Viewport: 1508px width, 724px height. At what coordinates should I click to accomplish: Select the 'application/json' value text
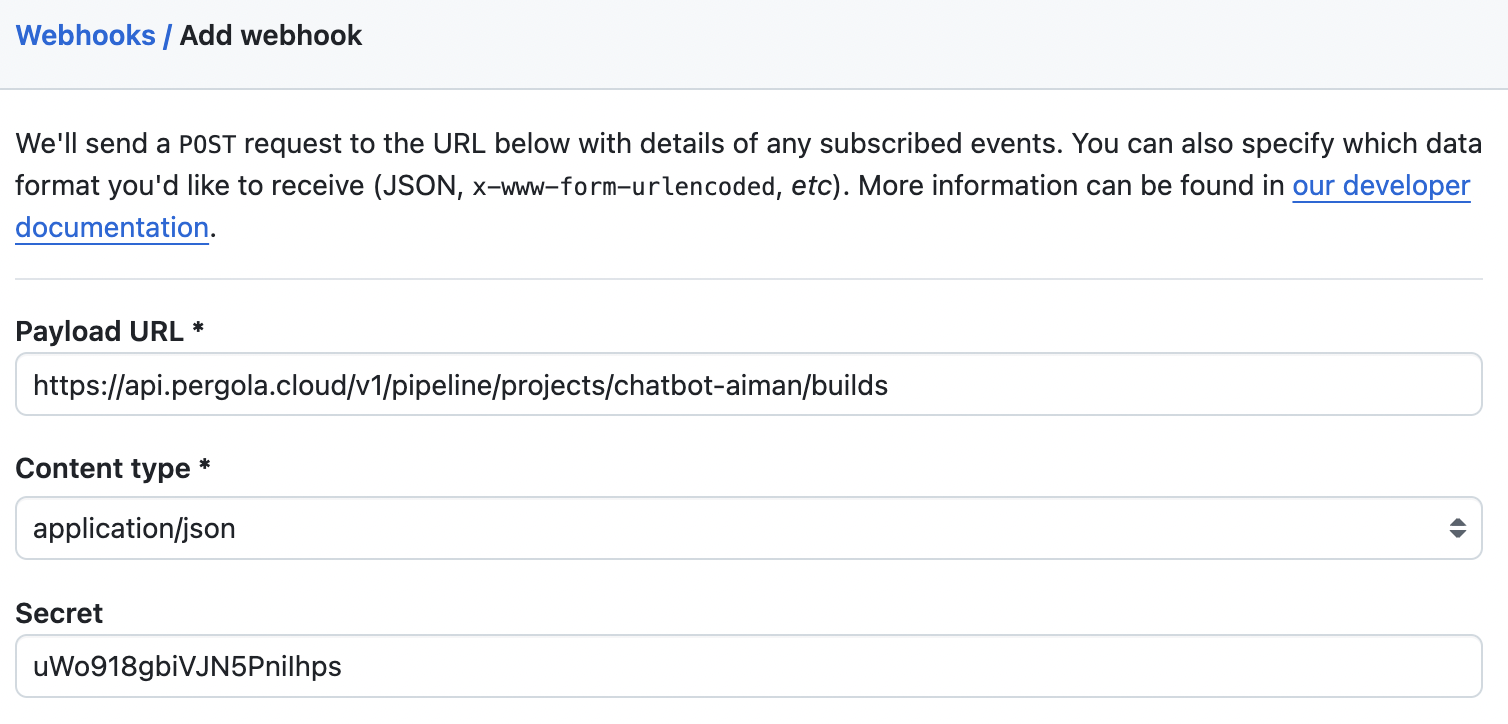(134, 528)
